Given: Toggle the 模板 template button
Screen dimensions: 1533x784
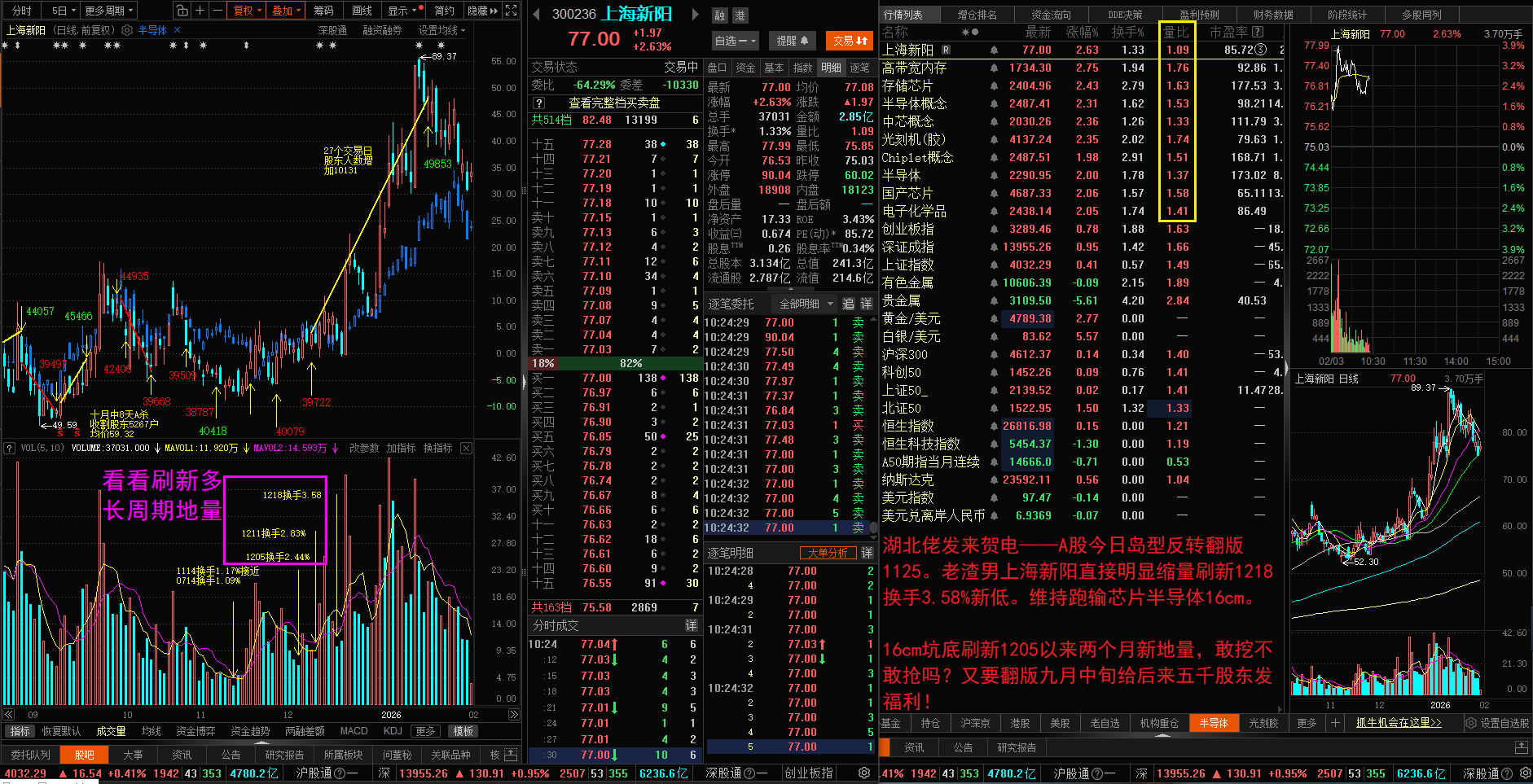Looking at the screenshot, I should (463, 731).
